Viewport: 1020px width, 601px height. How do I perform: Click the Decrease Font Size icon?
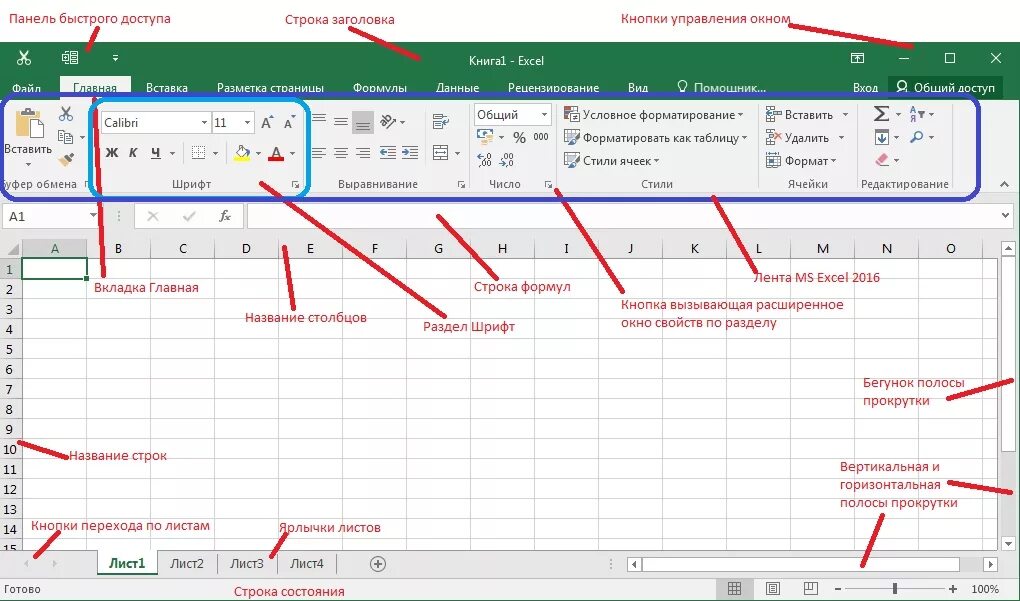pyautogui.click(x=289, y=122)
